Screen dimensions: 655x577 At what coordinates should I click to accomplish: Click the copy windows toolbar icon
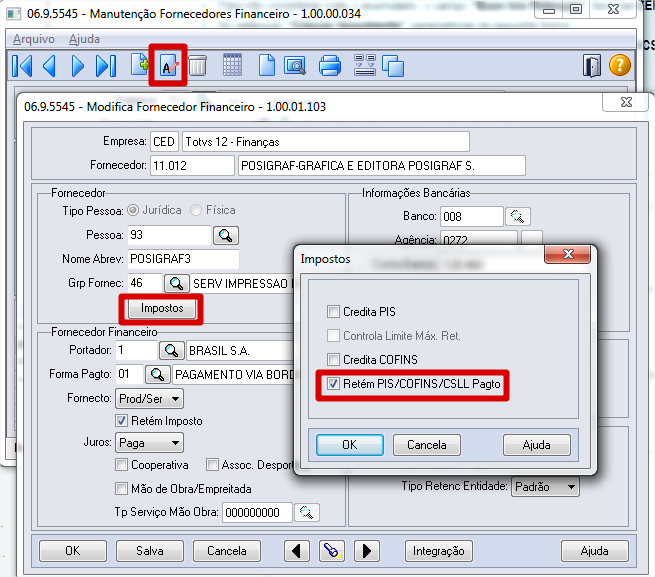click(x=393, y=66)
